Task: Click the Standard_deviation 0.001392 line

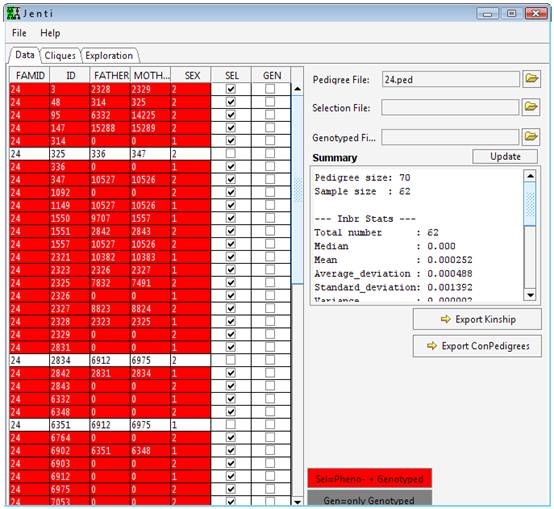Action: pos(393,287)
